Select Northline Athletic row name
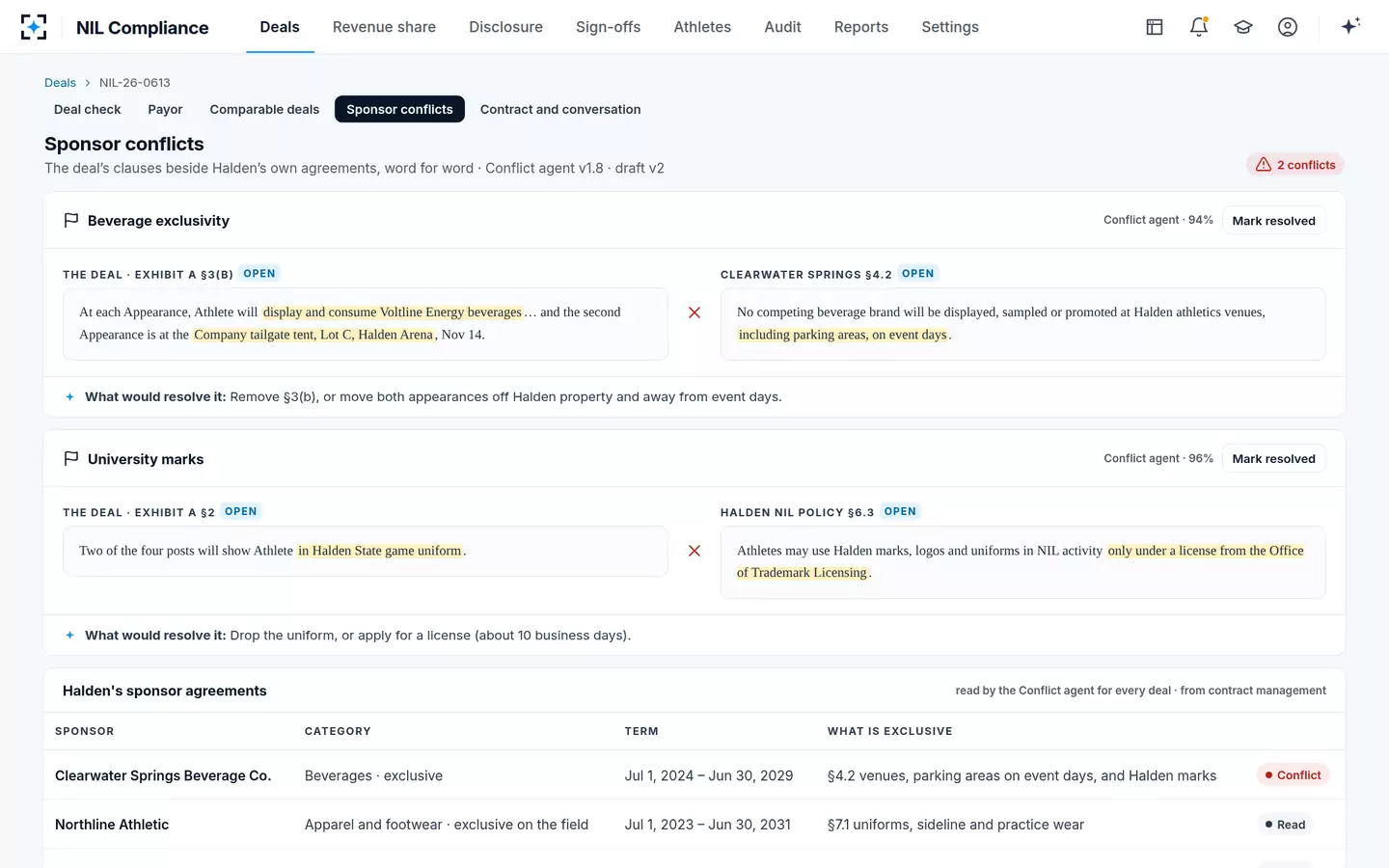The height and width of the screenshot is (868, 1389). point(112,825)
